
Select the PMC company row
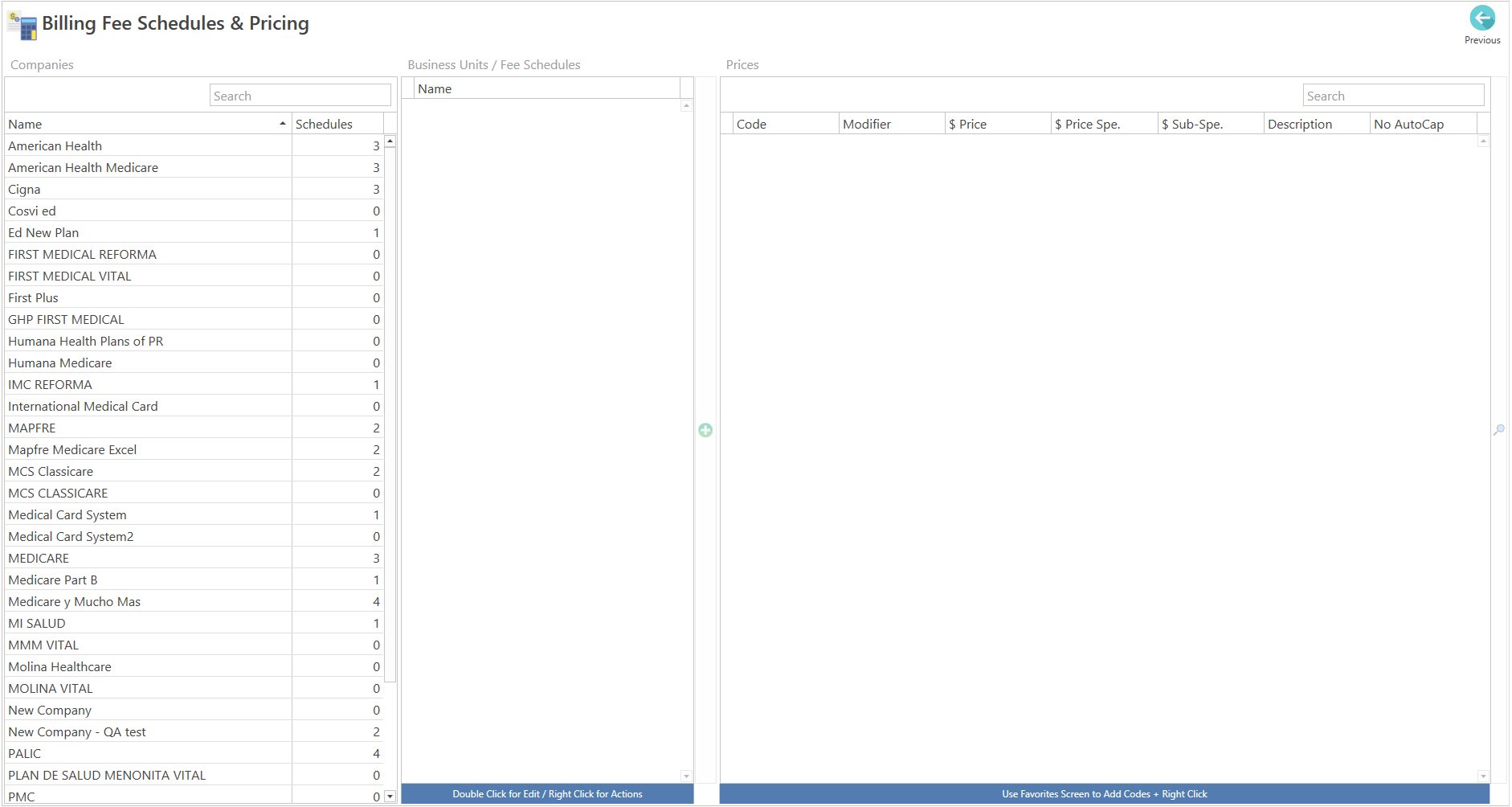coord(194,796)
